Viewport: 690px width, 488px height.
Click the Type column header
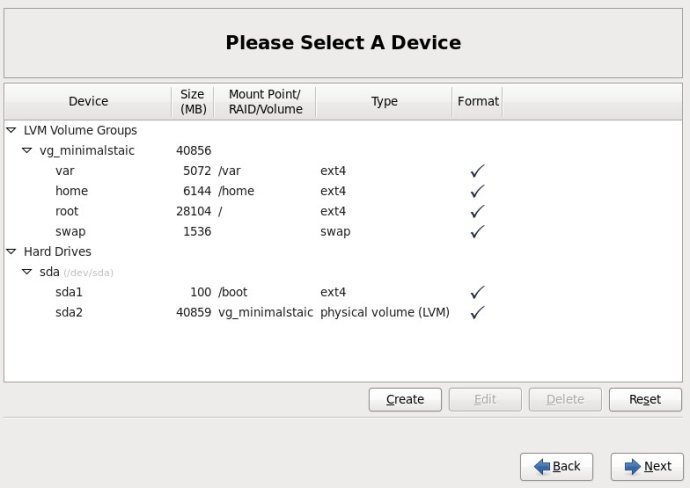point(384,102)
